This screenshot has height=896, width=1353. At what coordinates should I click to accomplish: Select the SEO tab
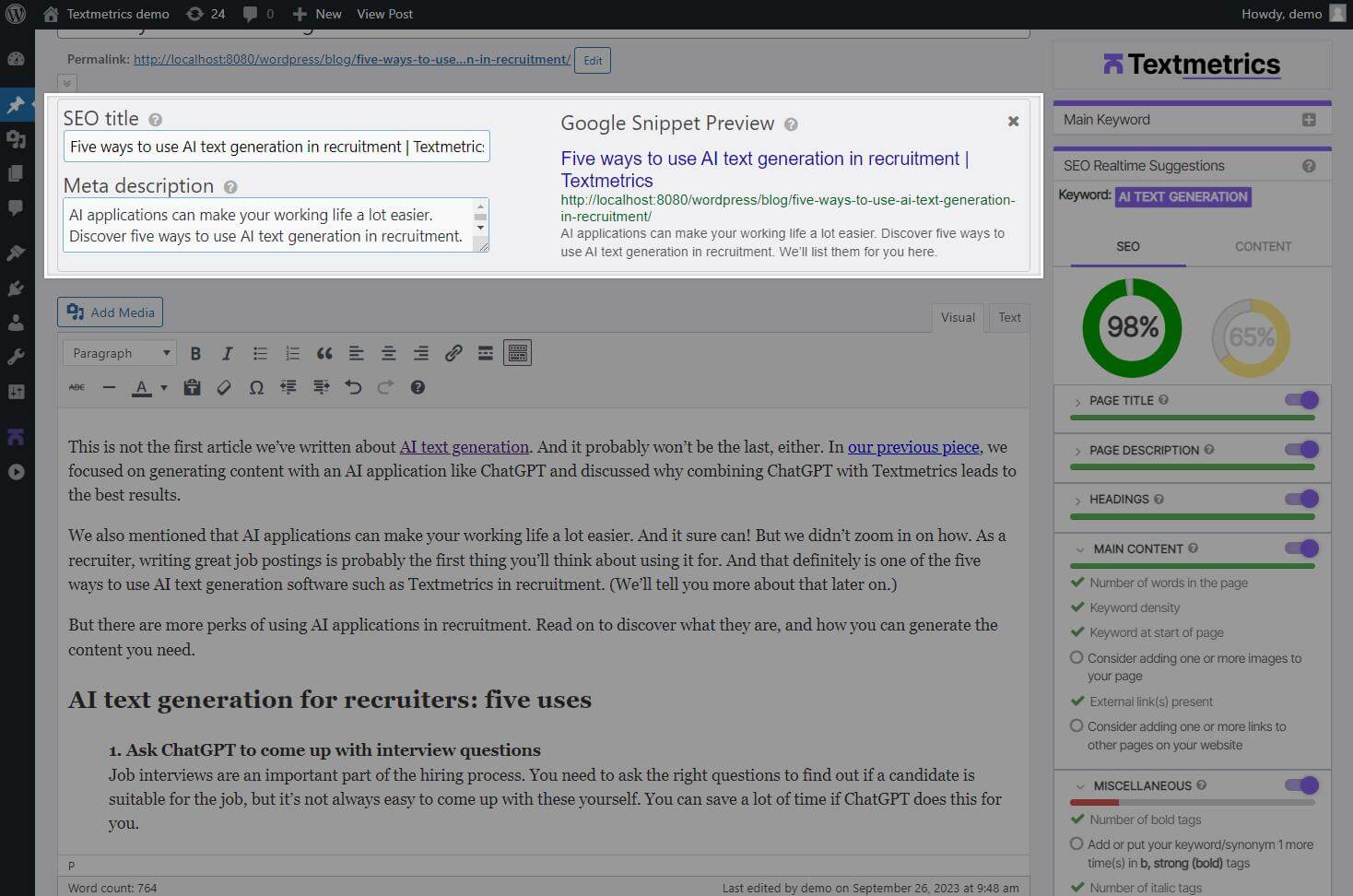pyautogui.click(x=1128, y=246)
